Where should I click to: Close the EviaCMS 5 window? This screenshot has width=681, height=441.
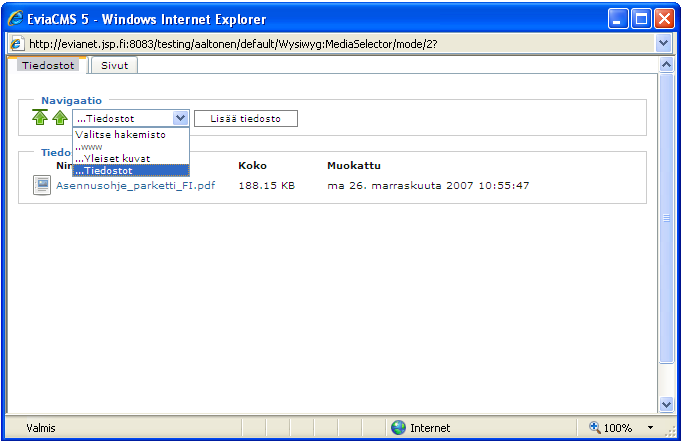(664, 19)
